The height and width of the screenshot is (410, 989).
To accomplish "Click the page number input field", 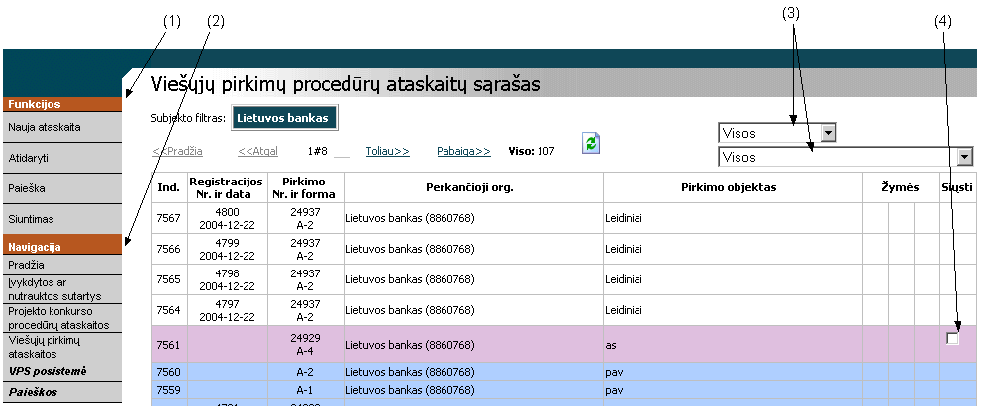I will (341, 151).
